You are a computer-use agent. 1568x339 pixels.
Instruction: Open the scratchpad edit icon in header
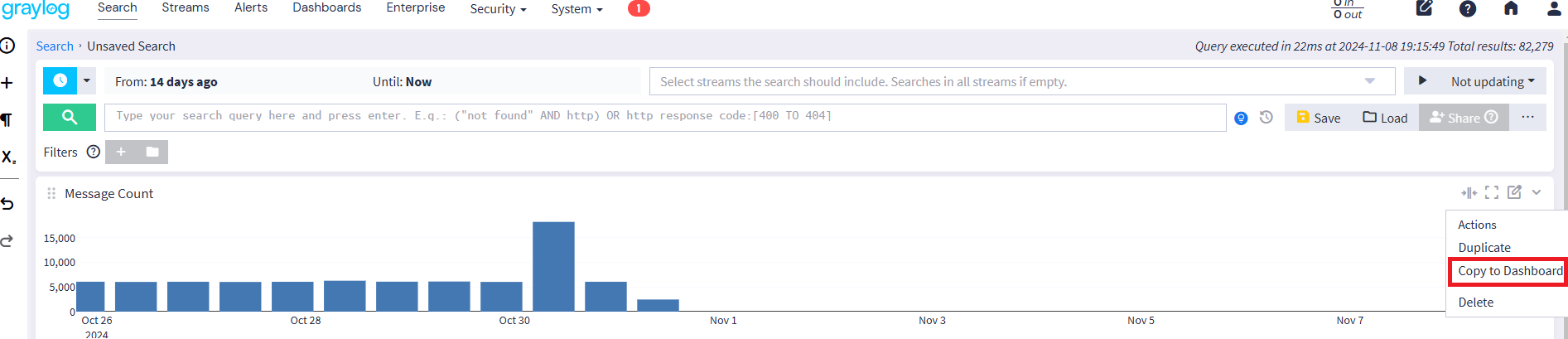click(x=1425, y=9)
